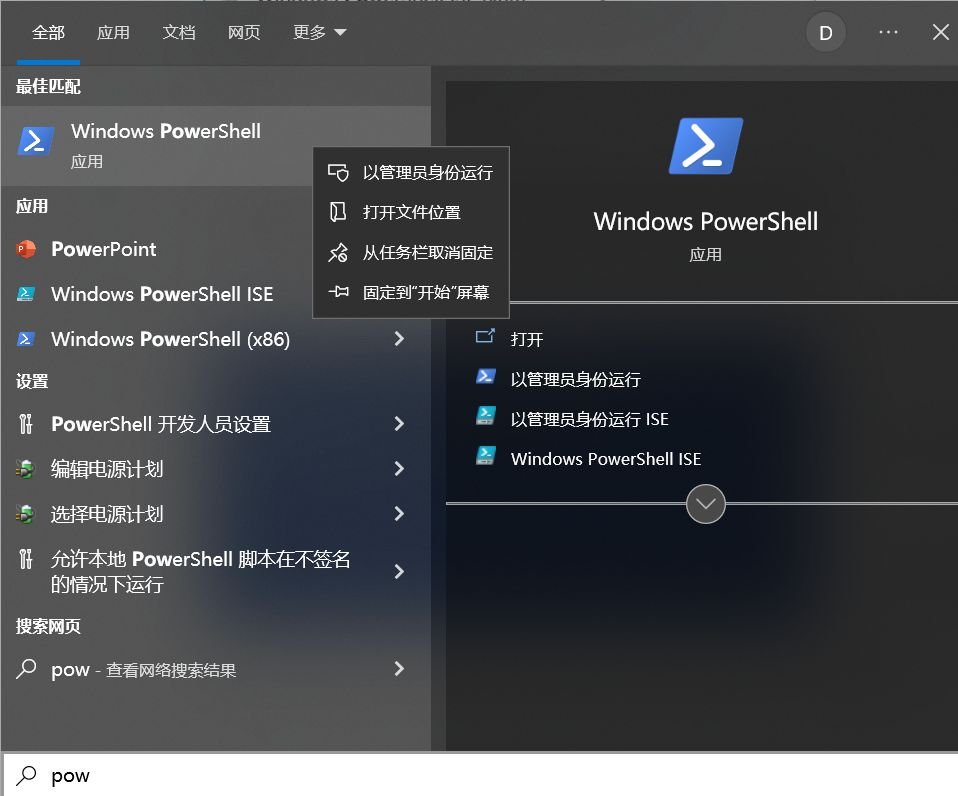Expand the preview pane actions down arrow
The width and height of the screenshot is (958, 796).
[x=706, y=504]
